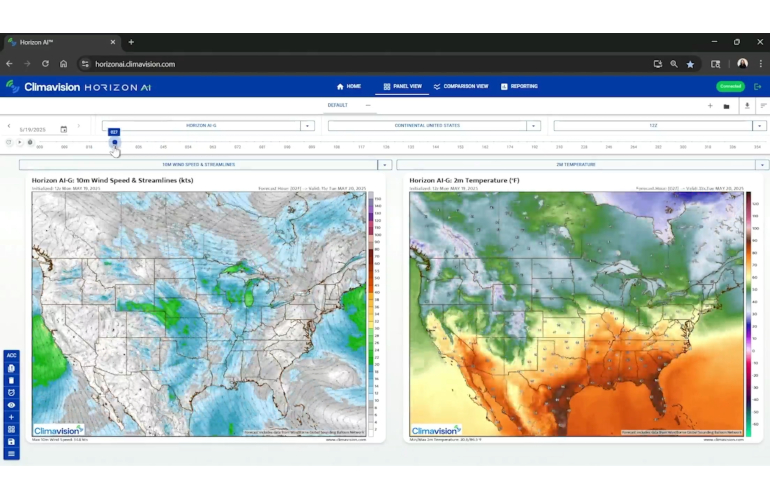Click the Home navigation link

click(349, 87)
